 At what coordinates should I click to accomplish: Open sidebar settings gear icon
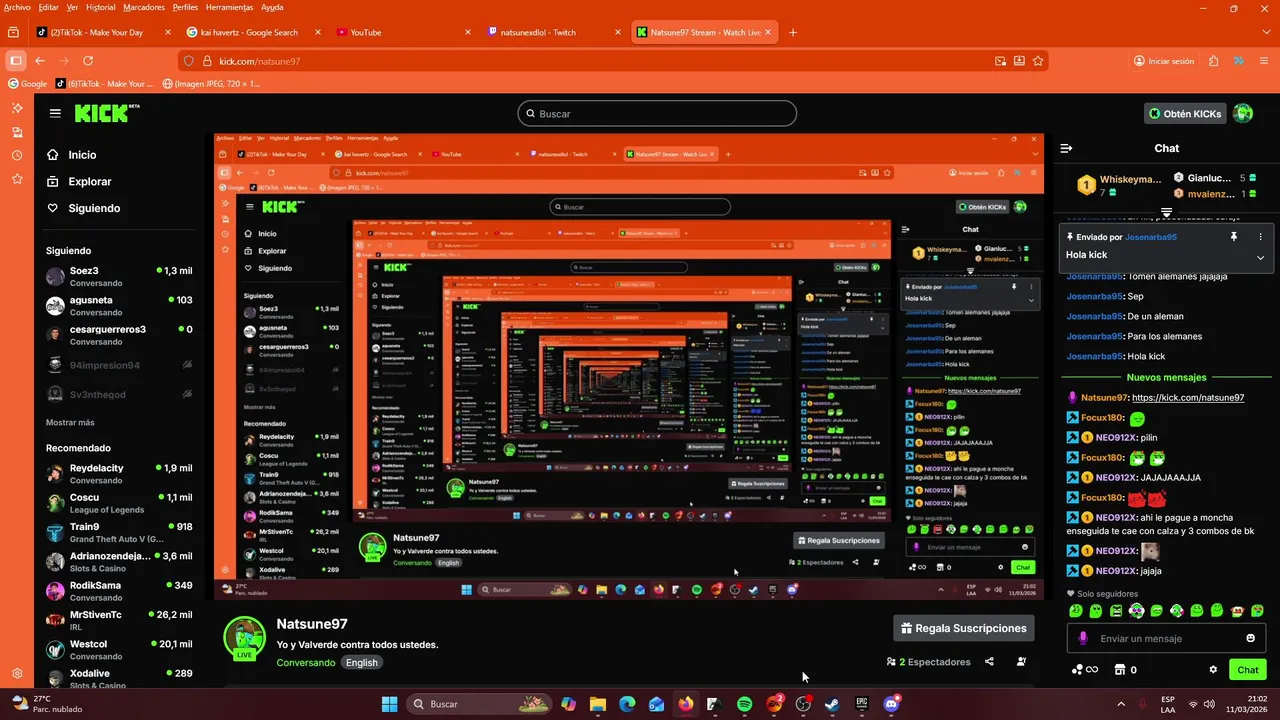pos(17,673)
